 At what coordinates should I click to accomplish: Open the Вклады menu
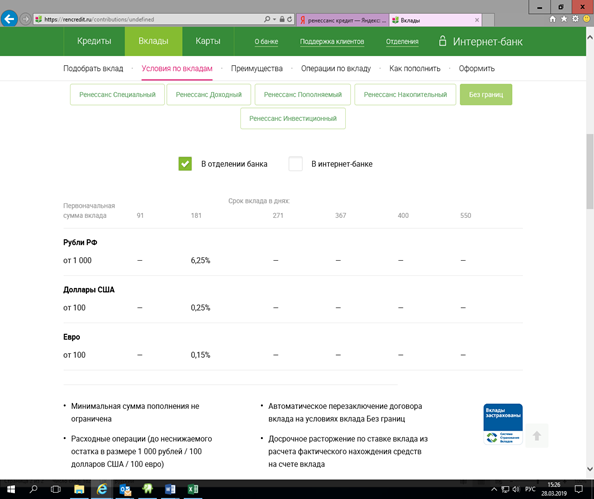153,41
